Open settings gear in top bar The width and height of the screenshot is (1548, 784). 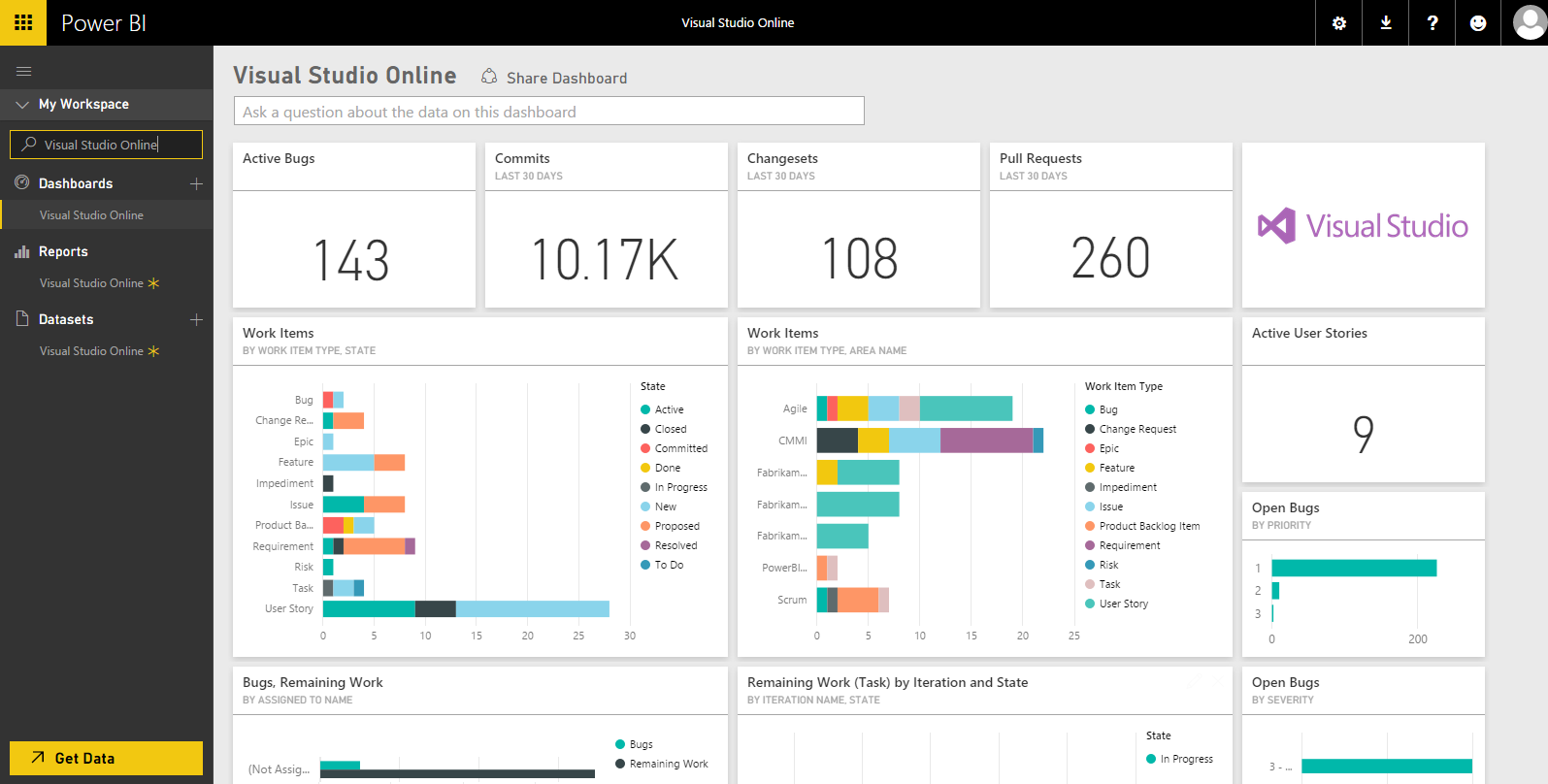pyautogui.click(x=1339, y=23)
